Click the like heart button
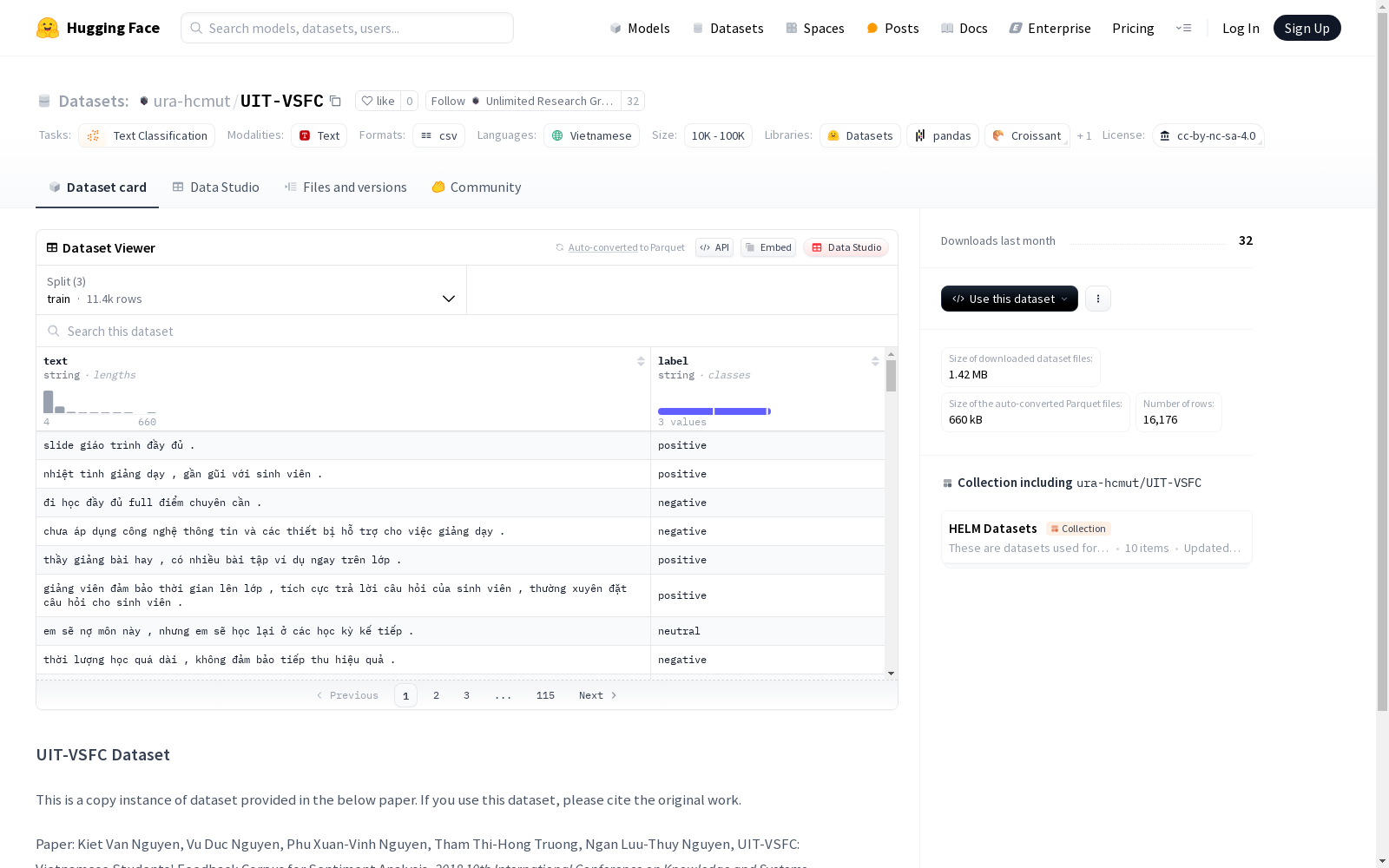This screenshot has height=868, width=1389. coord(378,101)
